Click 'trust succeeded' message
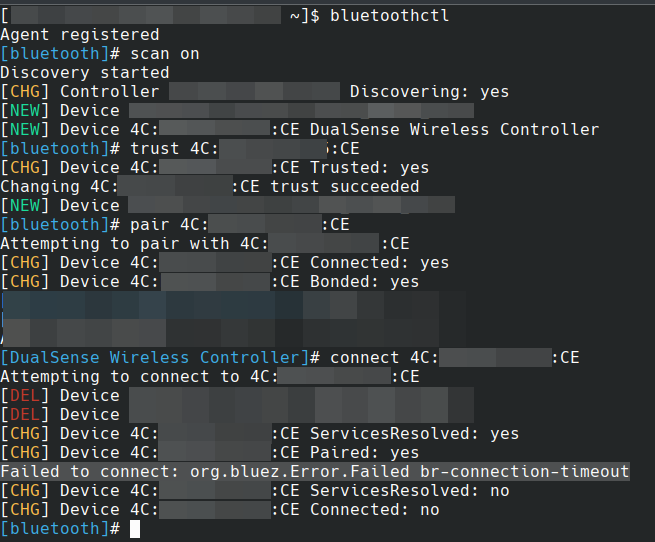655x542 pixels. tap(345, 187)
